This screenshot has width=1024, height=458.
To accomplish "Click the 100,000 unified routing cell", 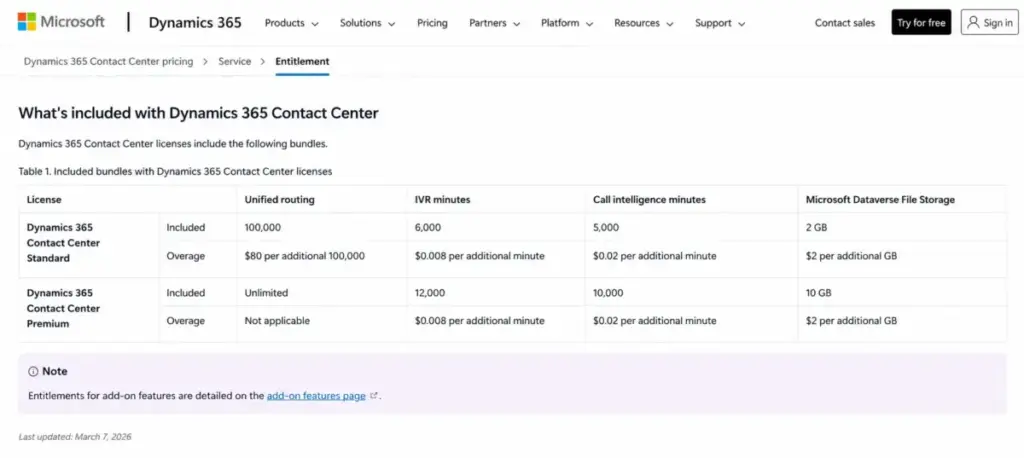I will [x=263, y=227].
